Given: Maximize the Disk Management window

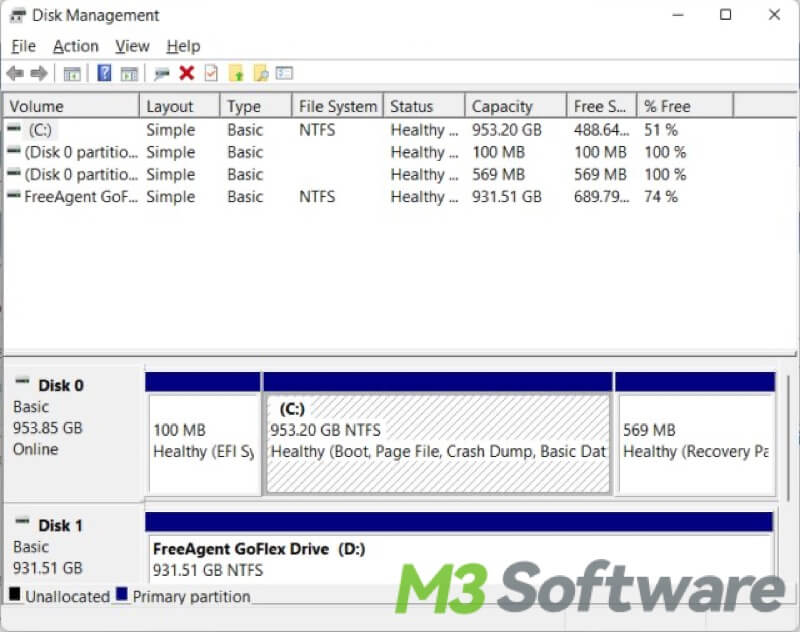Looking at the screenshot, I should (726, 15).
